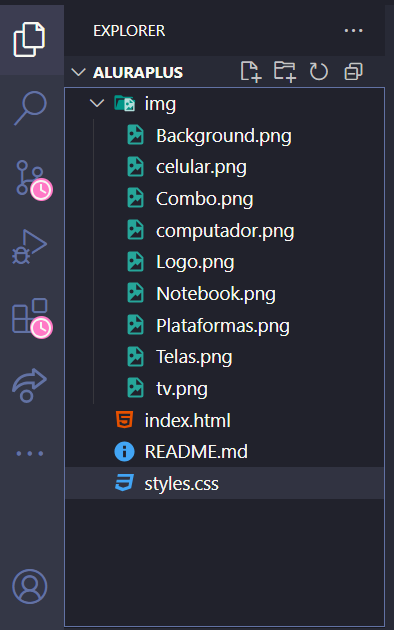Viewport: 394px width, 630px height.
Task: Open the Source Control view
Action: tap(33, 179)
